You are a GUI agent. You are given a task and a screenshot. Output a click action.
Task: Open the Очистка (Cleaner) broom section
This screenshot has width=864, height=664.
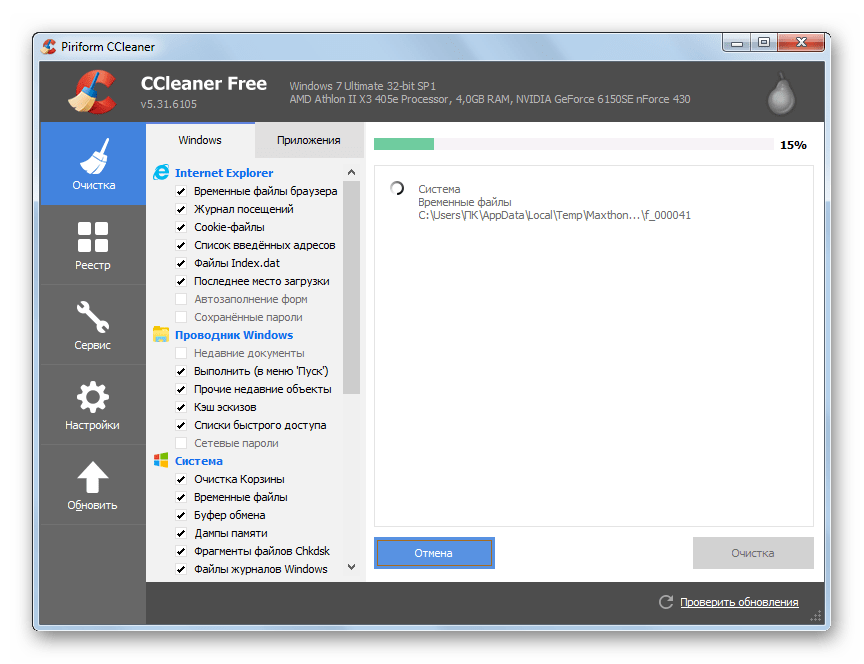coord(93,163)
